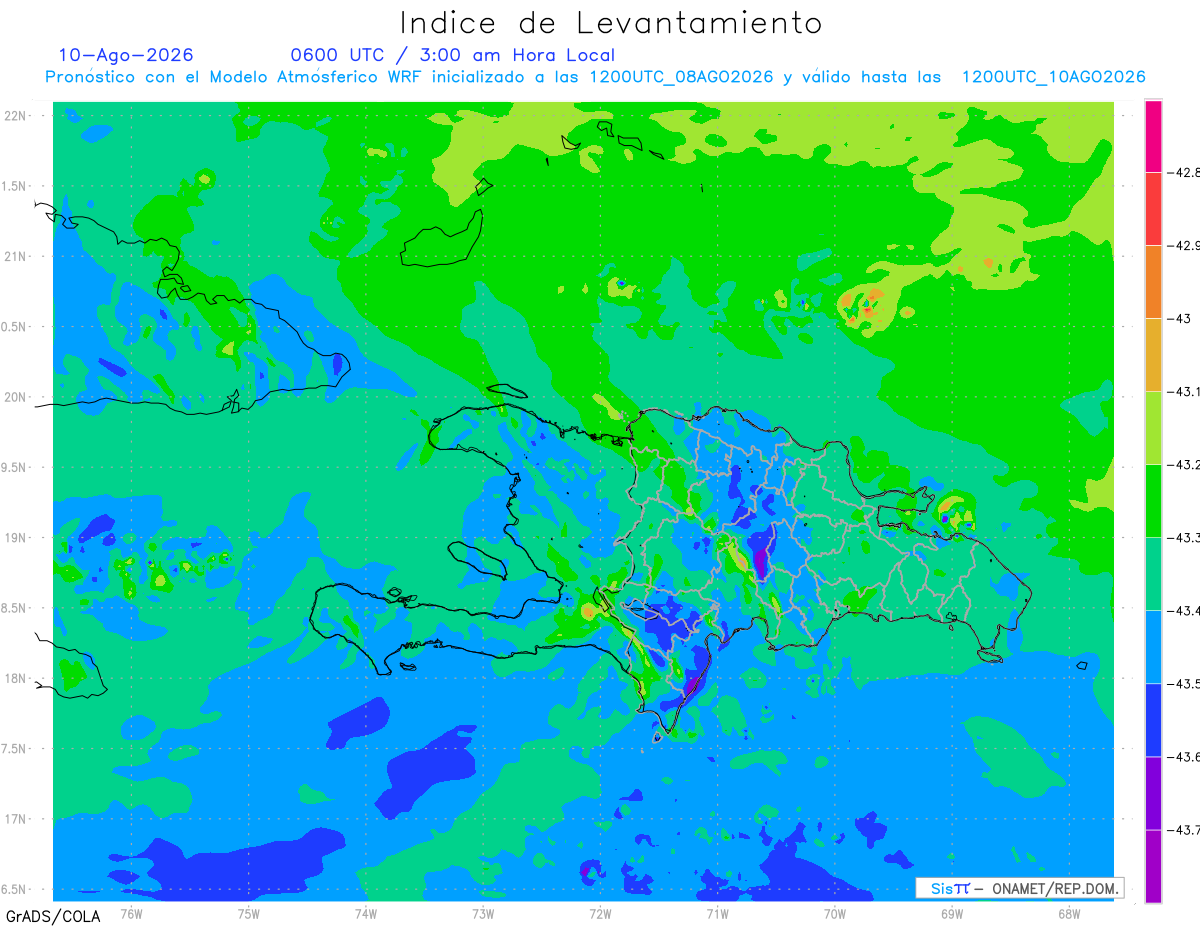Click the light blue swatch between -43.4 and -43.5

pyautogui.click(x=1153, y=647)
